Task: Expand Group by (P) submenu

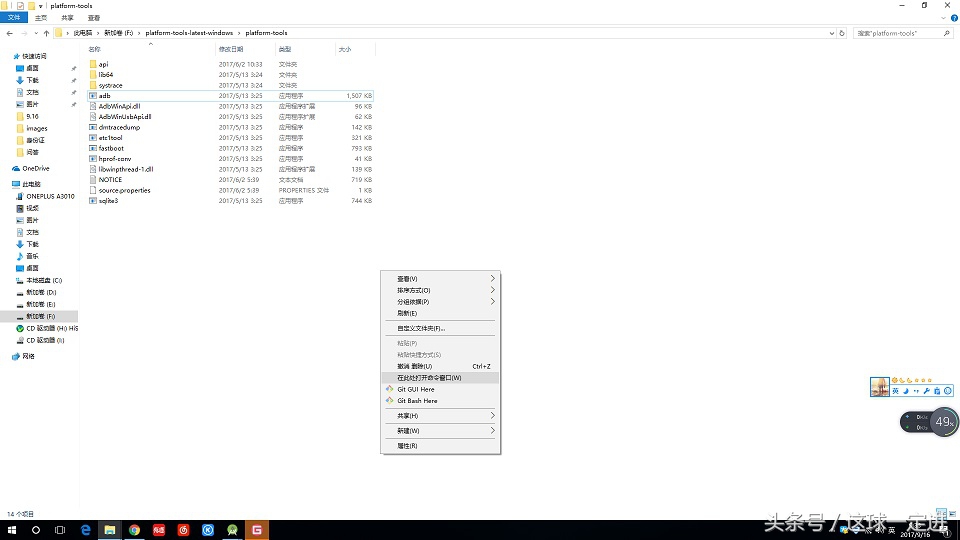Action: pyautogui.click(x=440, y=302)
